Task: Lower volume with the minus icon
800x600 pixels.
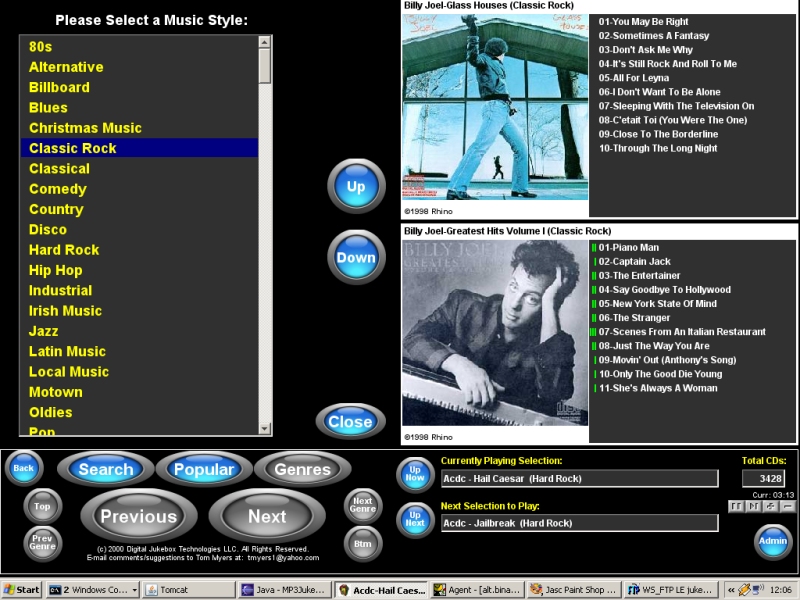Action: 788,506
